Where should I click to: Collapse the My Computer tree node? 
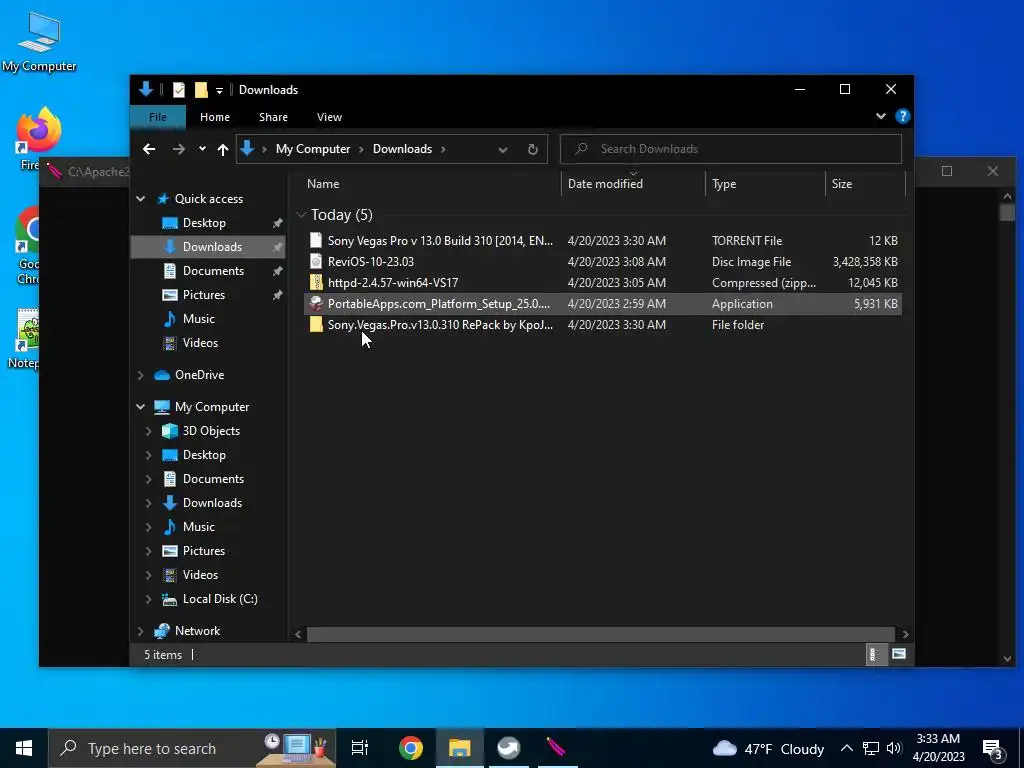click(140, 407)
